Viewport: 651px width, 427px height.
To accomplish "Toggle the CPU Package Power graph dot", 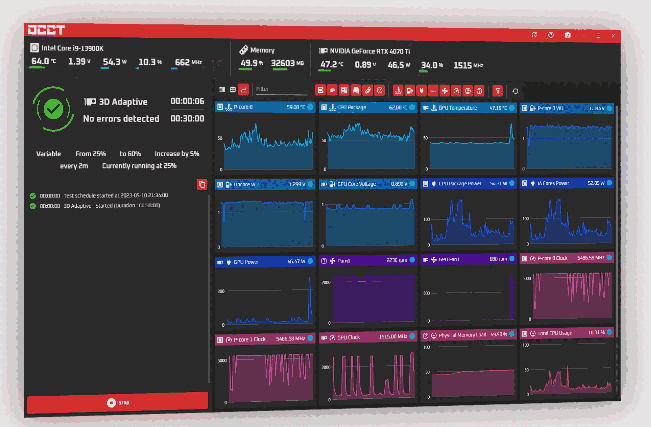I will click(x=512, y=183).
